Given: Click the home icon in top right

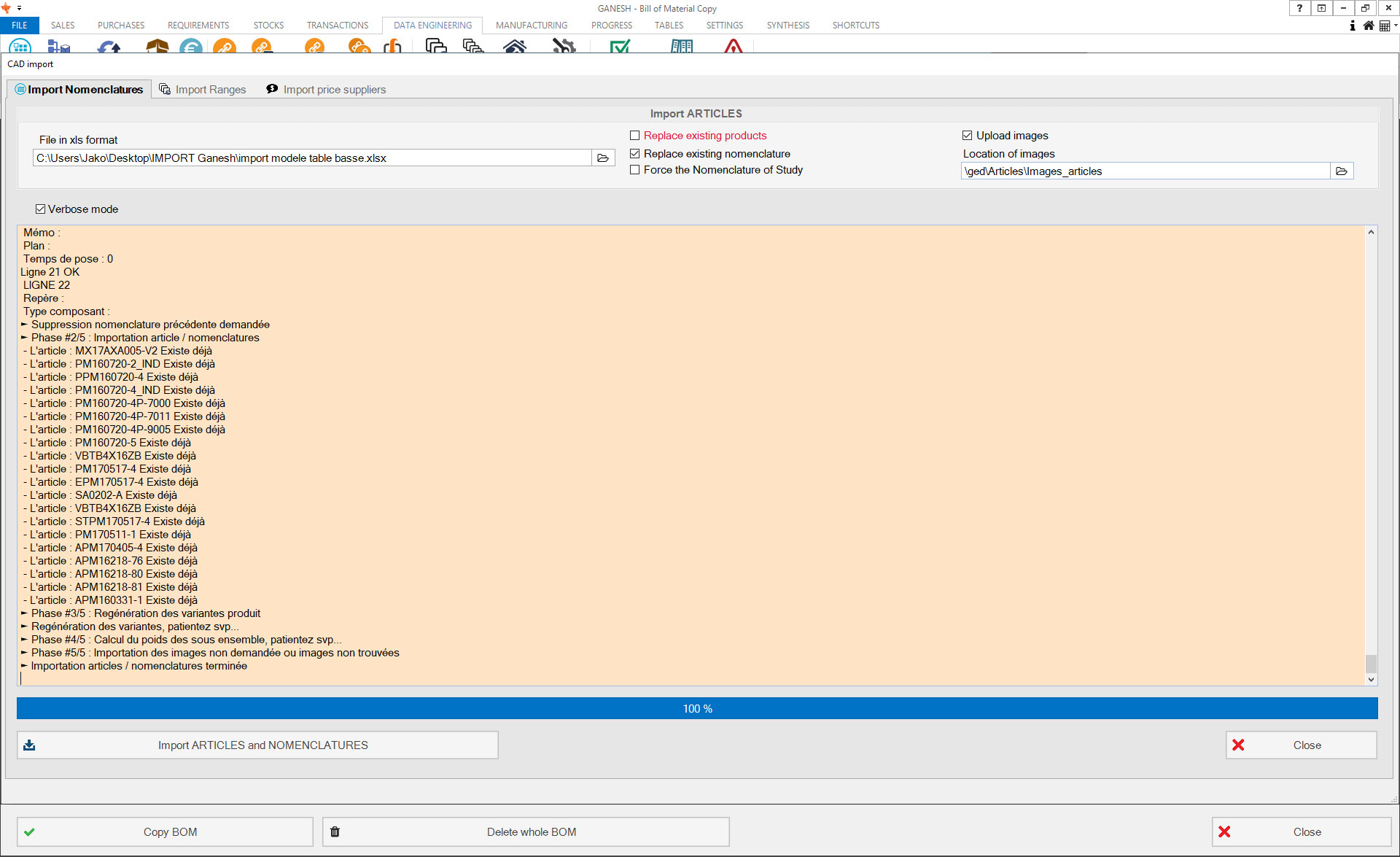Looking at the screenshot, I should click(1369, 26).
